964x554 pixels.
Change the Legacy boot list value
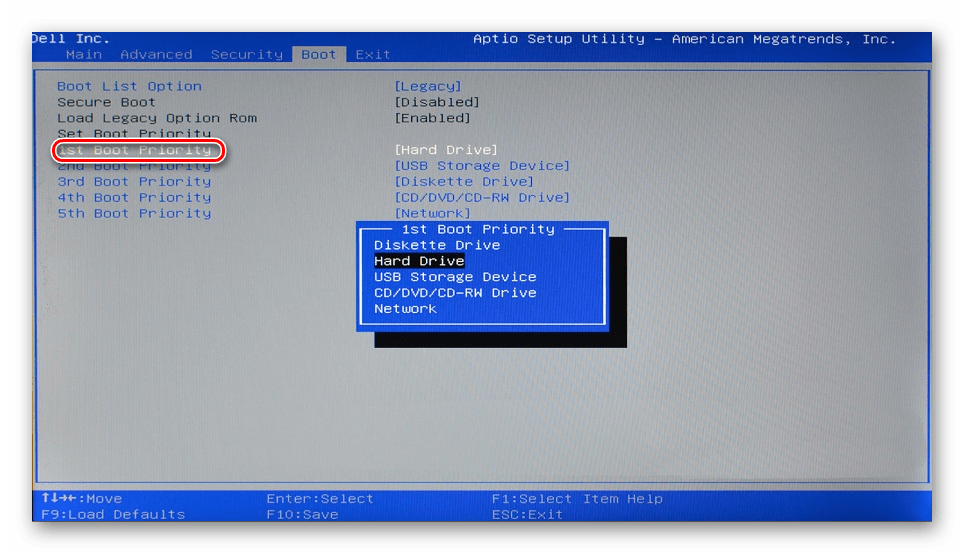click(x=428, y=86)
